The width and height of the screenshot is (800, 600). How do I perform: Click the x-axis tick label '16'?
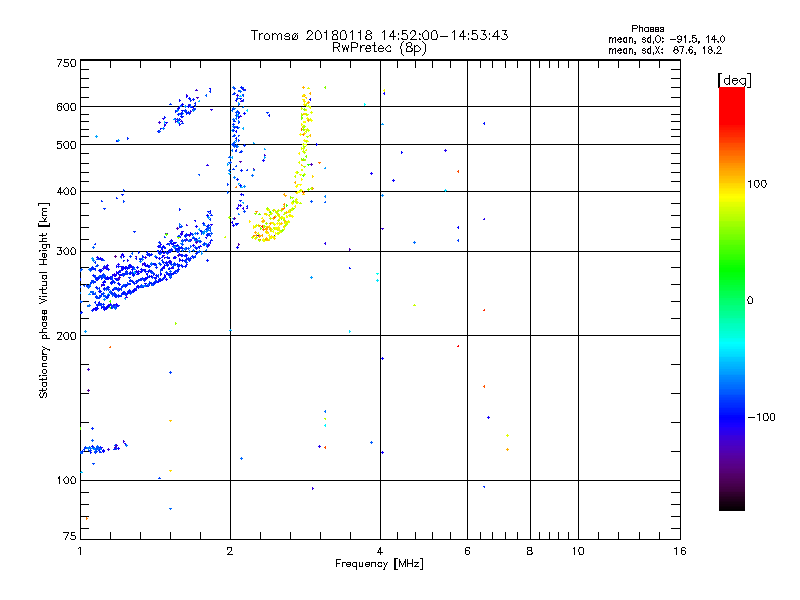click(680, 551)
